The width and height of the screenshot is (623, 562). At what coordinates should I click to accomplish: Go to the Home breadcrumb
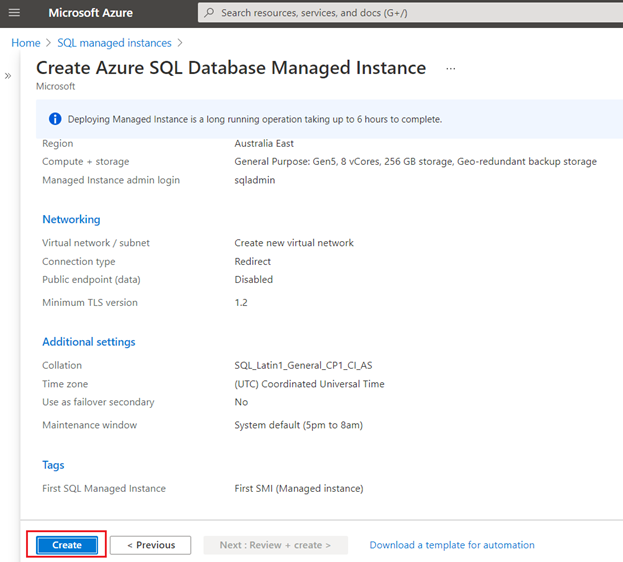point(25,43)
